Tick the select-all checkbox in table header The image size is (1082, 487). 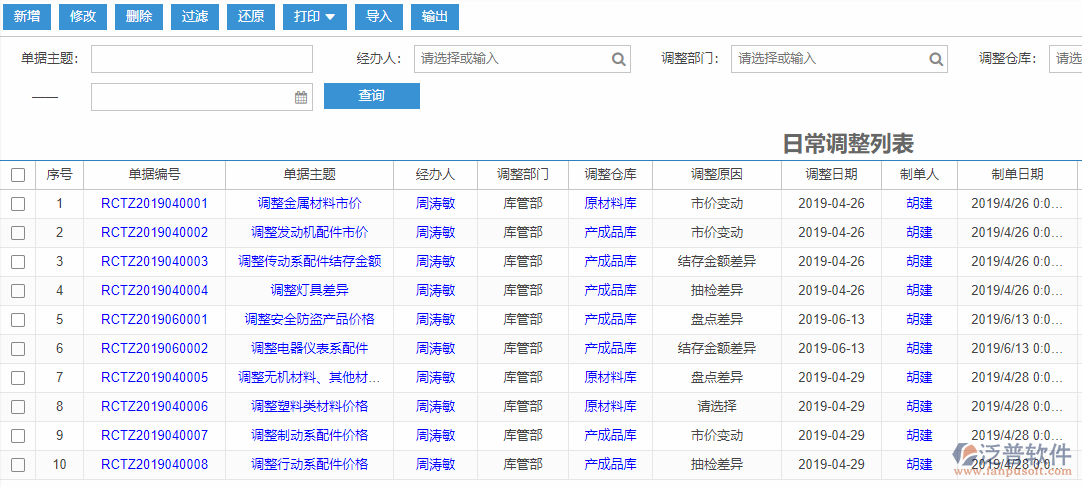tap(18, 175)
